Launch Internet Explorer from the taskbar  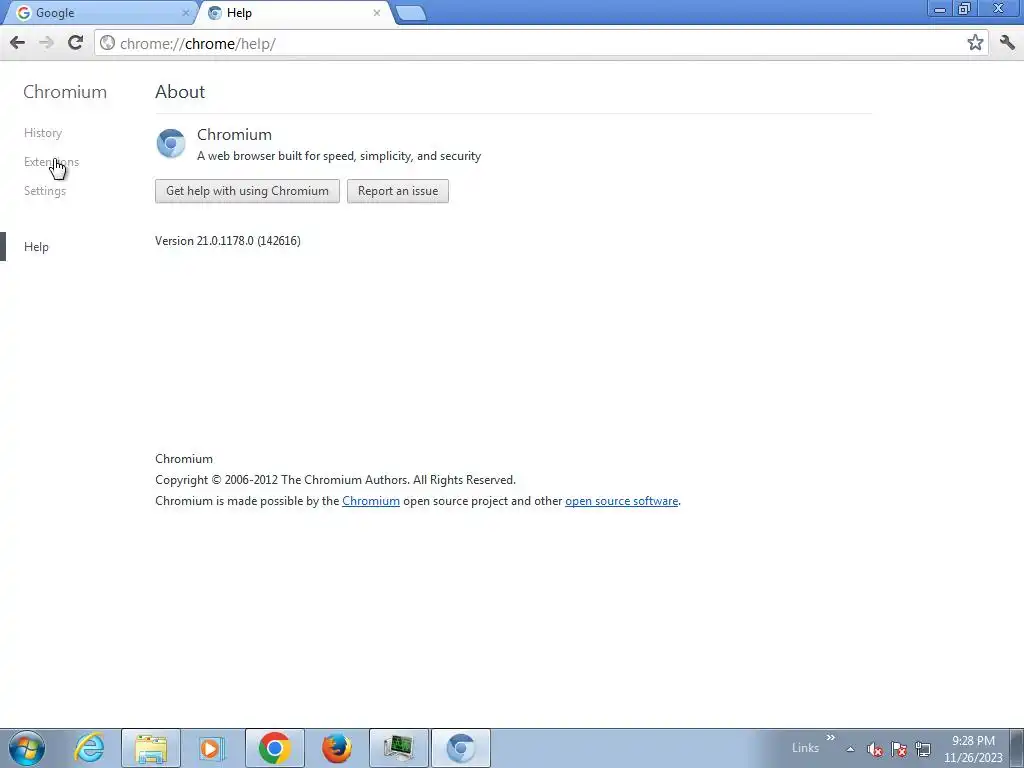(x=89, y=748)
